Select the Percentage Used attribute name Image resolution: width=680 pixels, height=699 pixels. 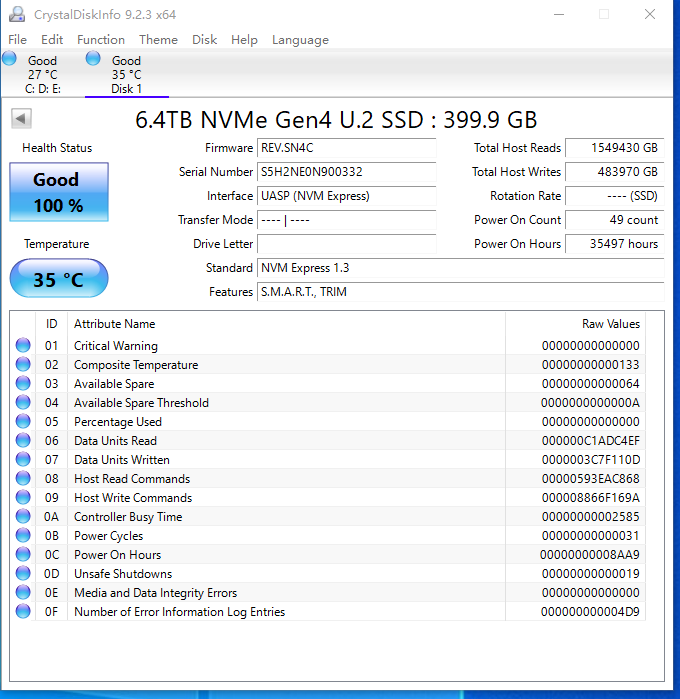pyautogui.click(x=118, y=422)
